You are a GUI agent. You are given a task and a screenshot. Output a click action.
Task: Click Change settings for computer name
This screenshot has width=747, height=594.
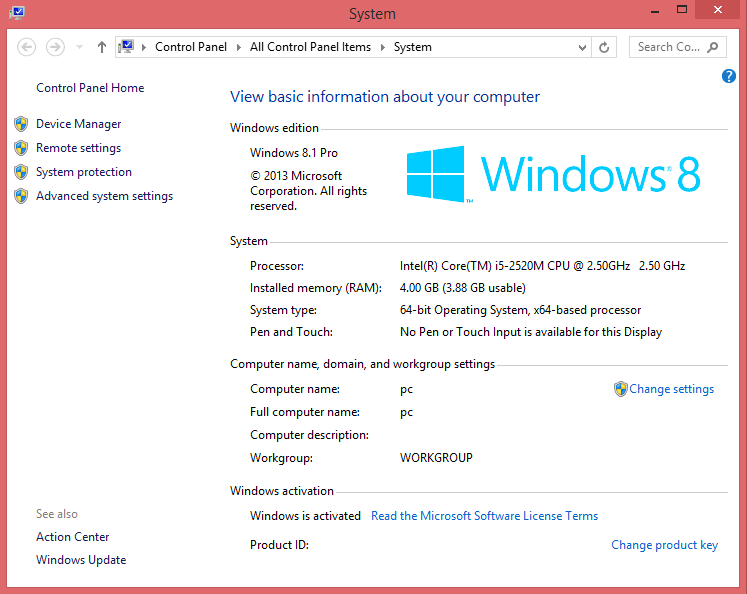point(671,389)
